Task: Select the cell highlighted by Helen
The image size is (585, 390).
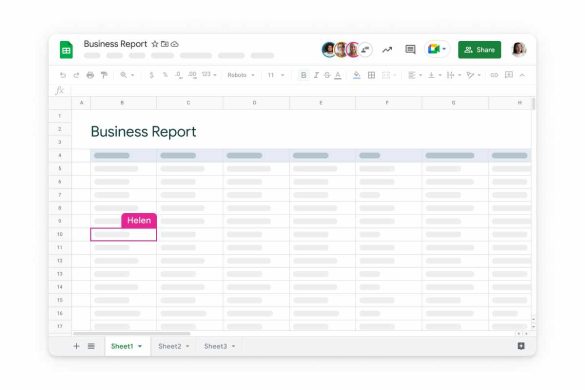Action: coord(123,234)
